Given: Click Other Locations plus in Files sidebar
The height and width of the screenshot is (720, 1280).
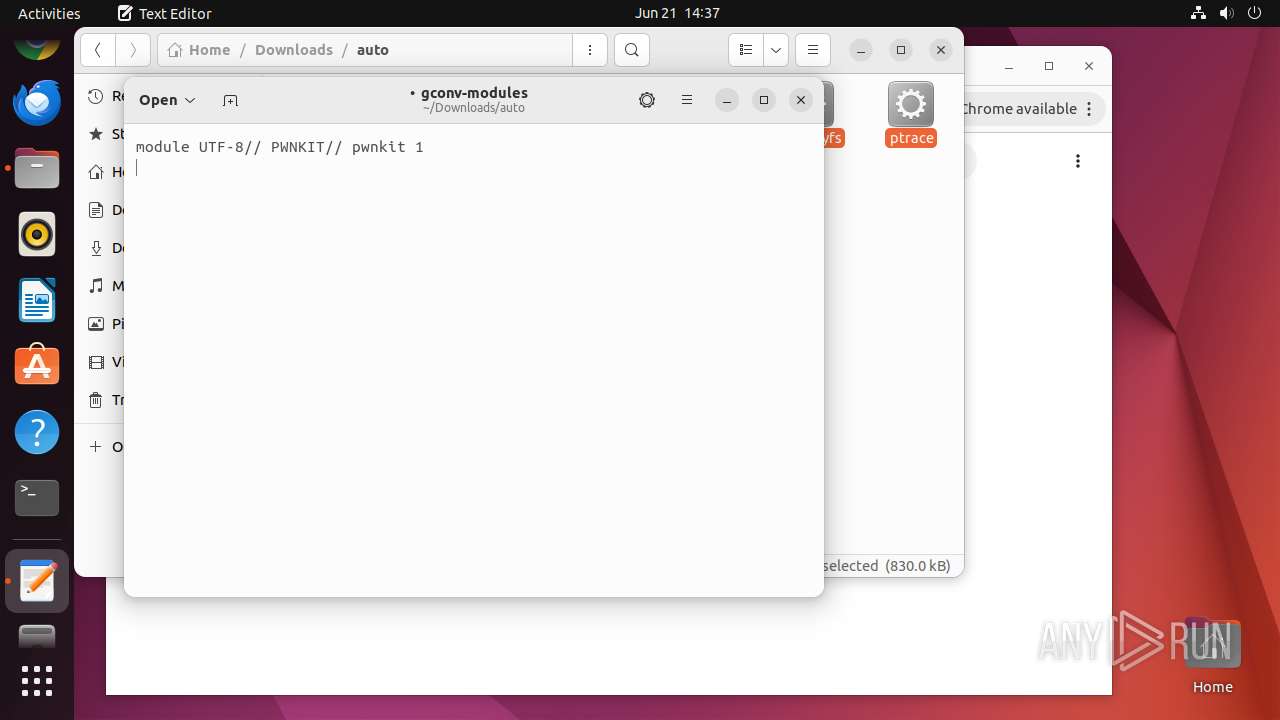Looking at the screenshot, I should click(96, 447).
